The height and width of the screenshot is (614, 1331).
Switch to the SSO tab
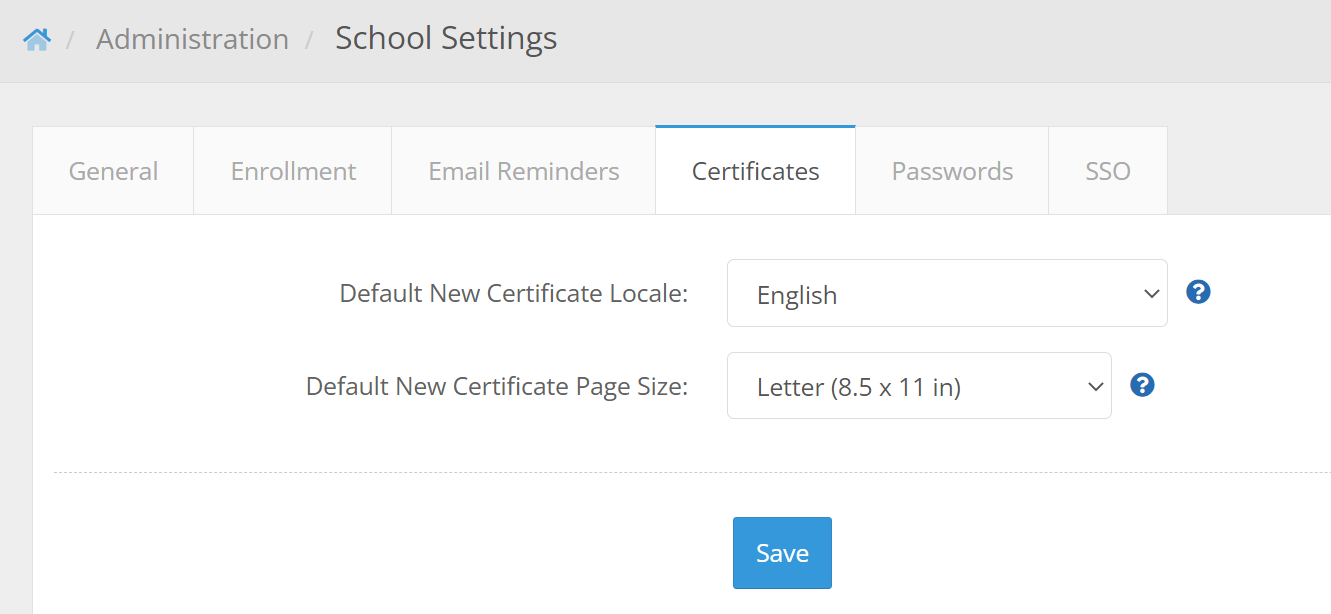1108,171
